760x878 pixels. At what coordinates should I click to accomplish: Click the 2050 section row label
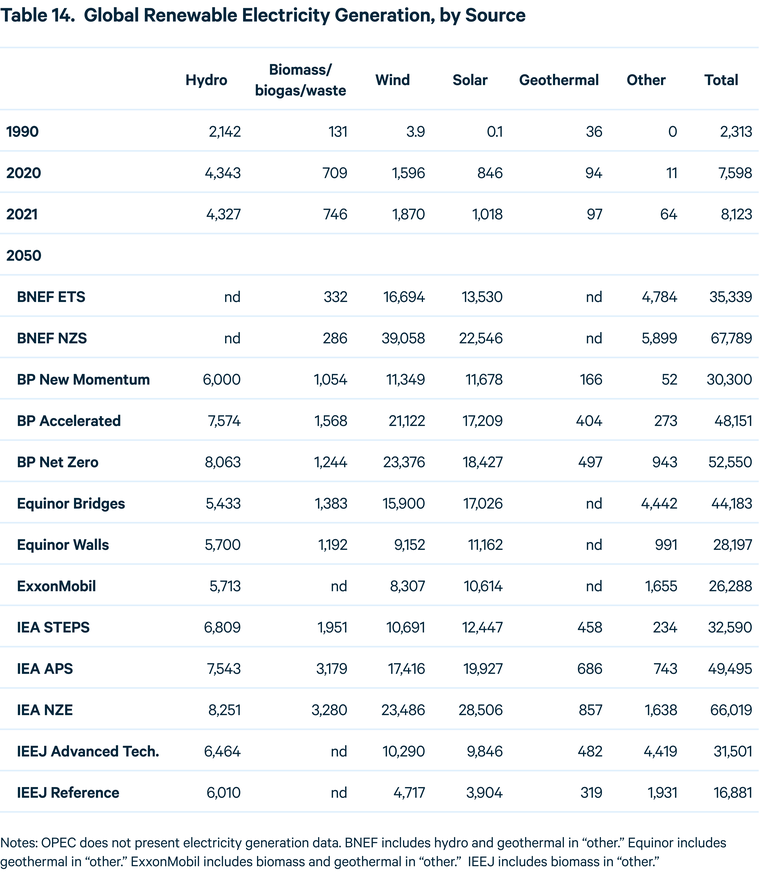pos(24,256)
